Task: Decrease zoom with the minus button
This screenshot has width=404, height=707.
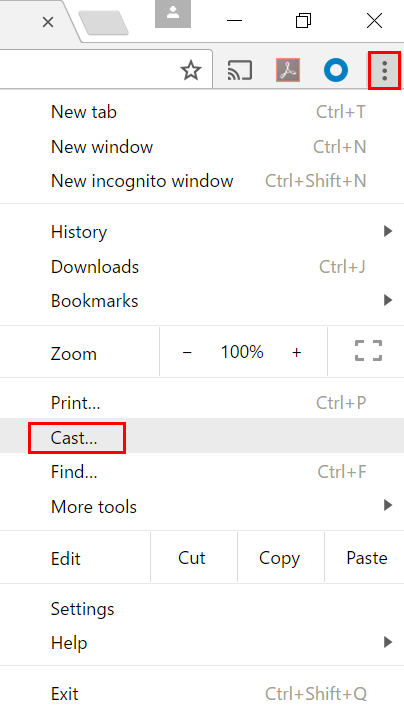Action: [x=187, y=352]
